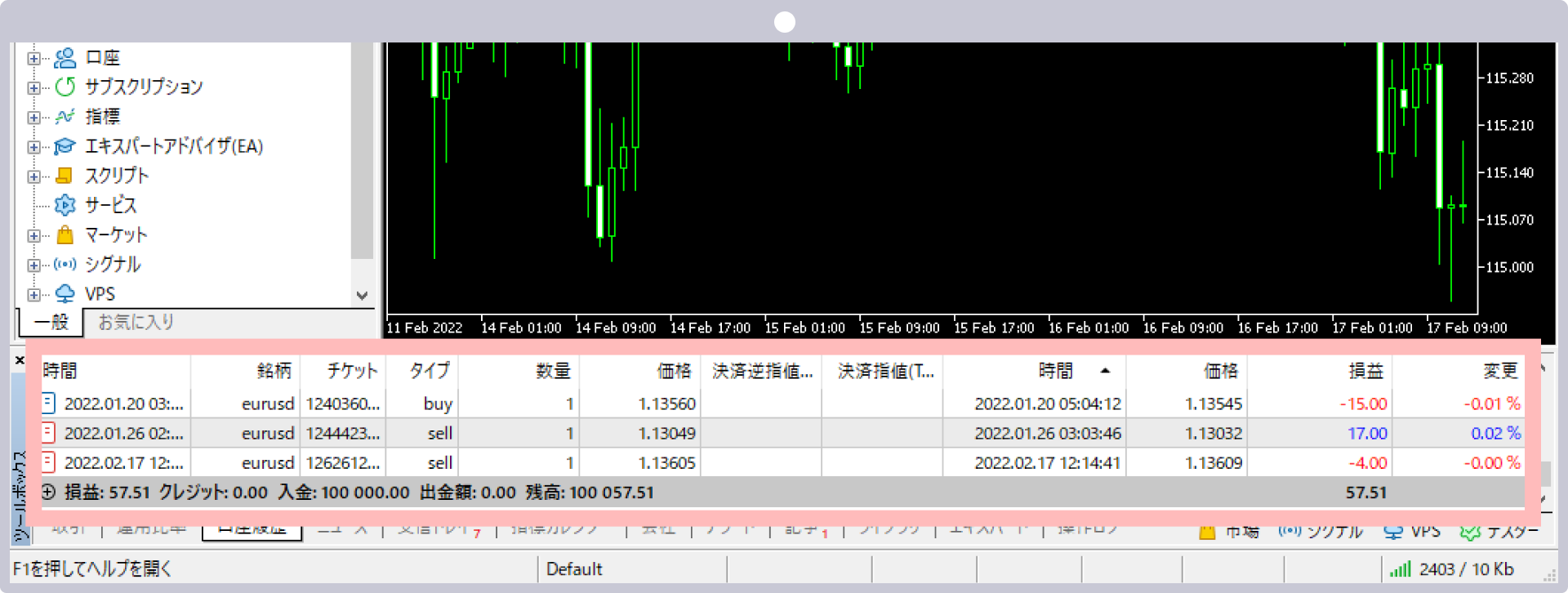Click the vertical ツールボックス toolbox label

(x=20, y=495)
